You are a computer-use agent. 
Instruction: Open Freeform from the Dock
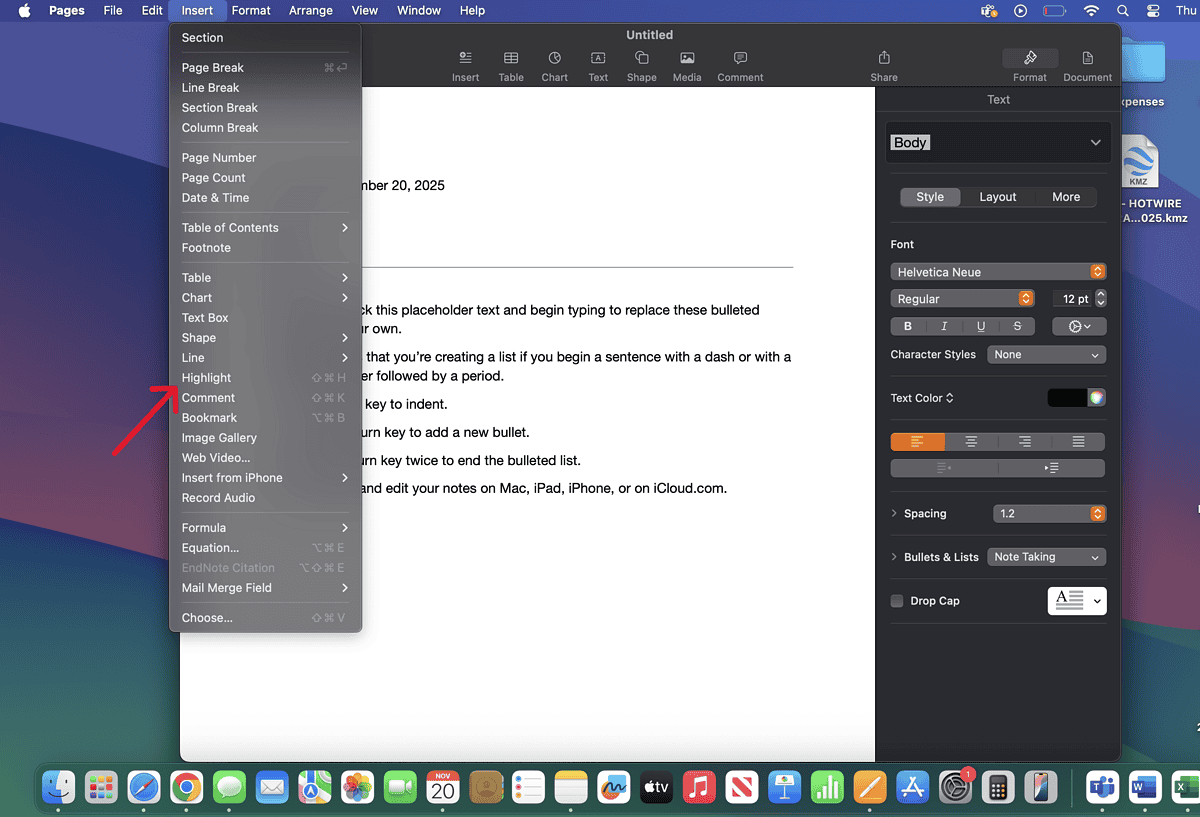(x=613, y=788)
